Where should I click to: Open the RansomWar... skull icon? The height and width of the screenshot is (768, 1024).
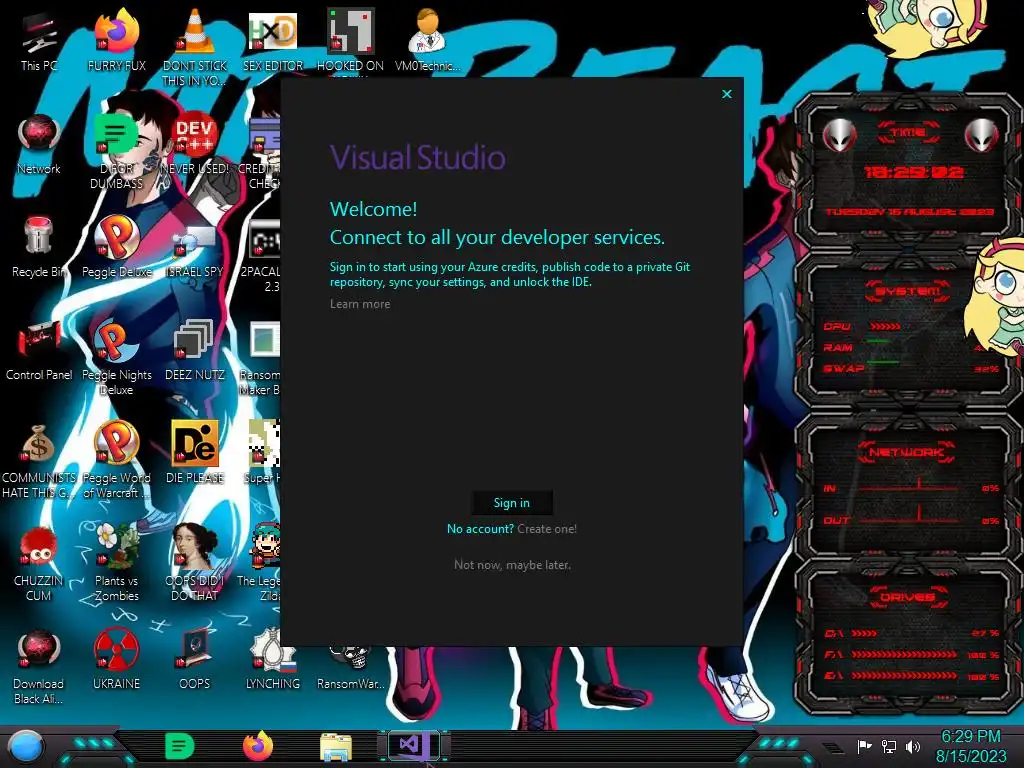(x=350, y=663)
